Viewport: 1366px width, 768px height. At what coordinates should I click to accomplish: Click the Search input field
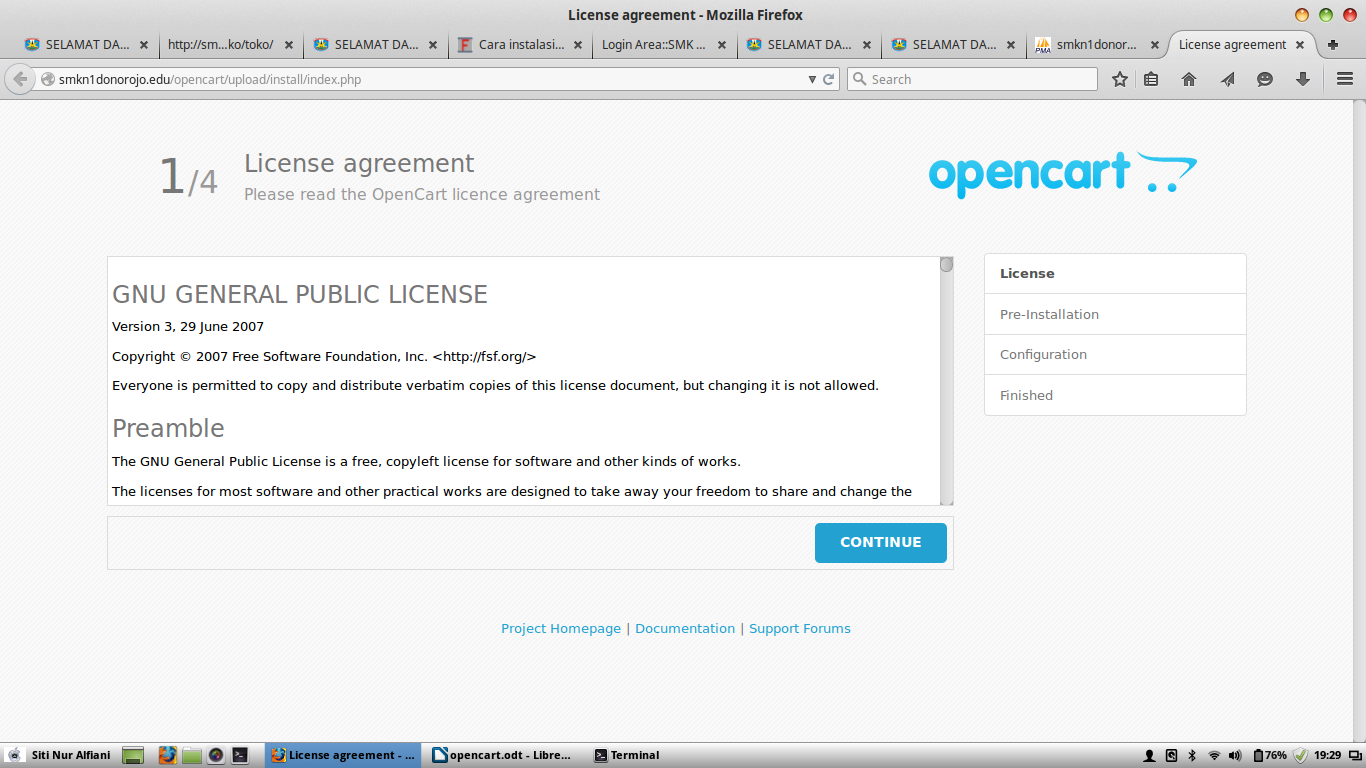click(972, 79)
